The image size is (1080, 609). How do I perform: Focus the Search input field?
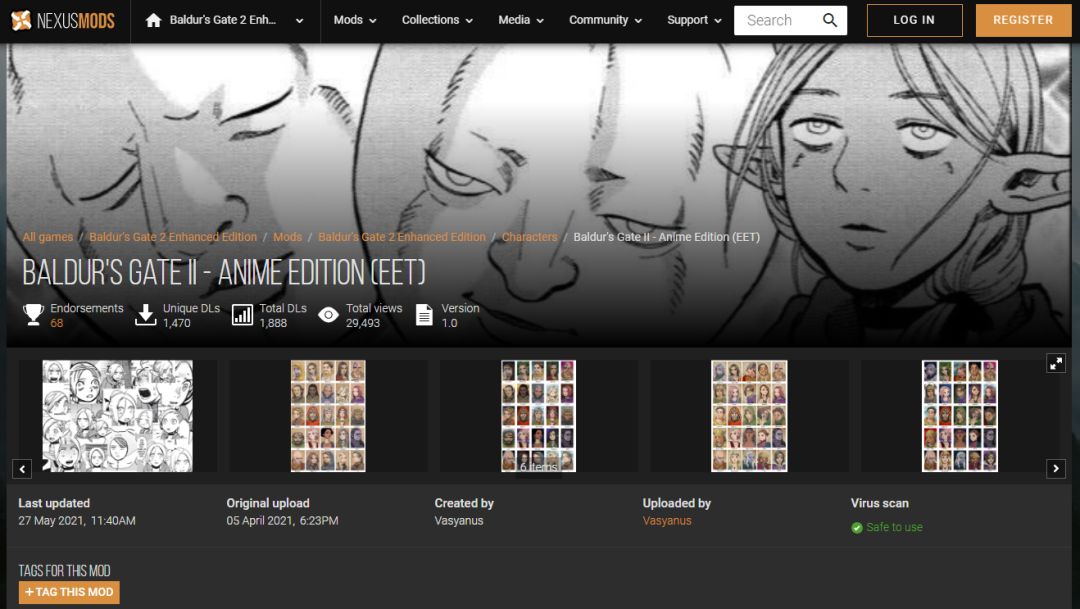pos(778,21)
